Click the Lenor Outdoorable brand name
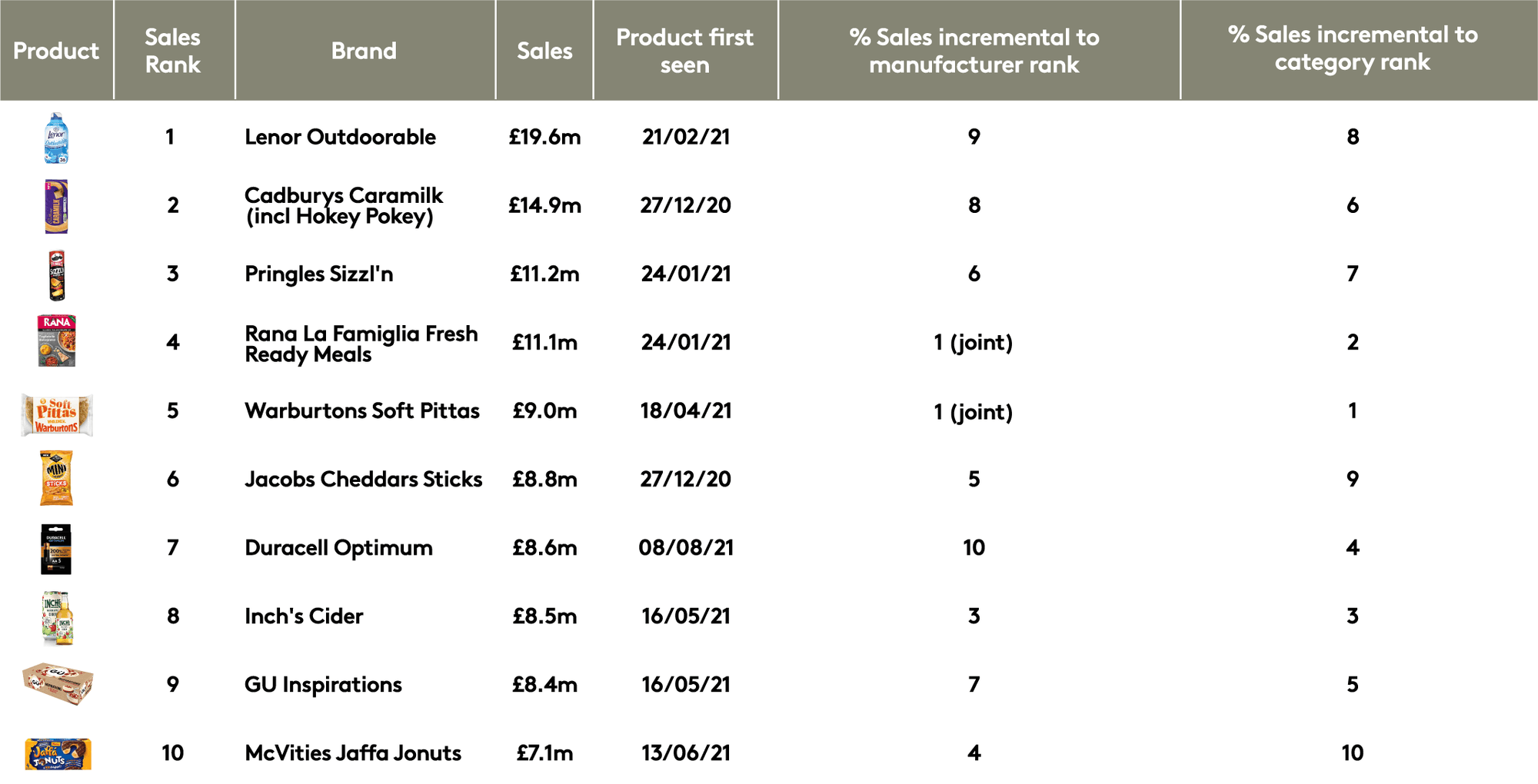1538x784 pixels. tap(340, 137)
